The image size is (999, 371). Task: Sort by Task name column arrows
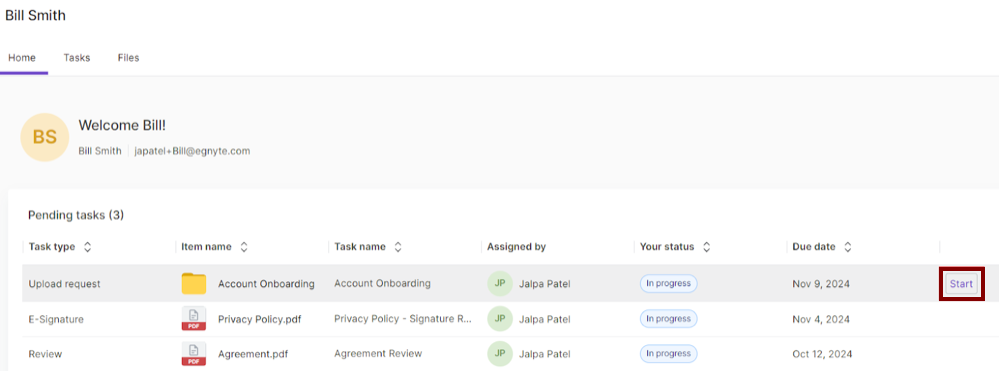[x=398, y=247]
